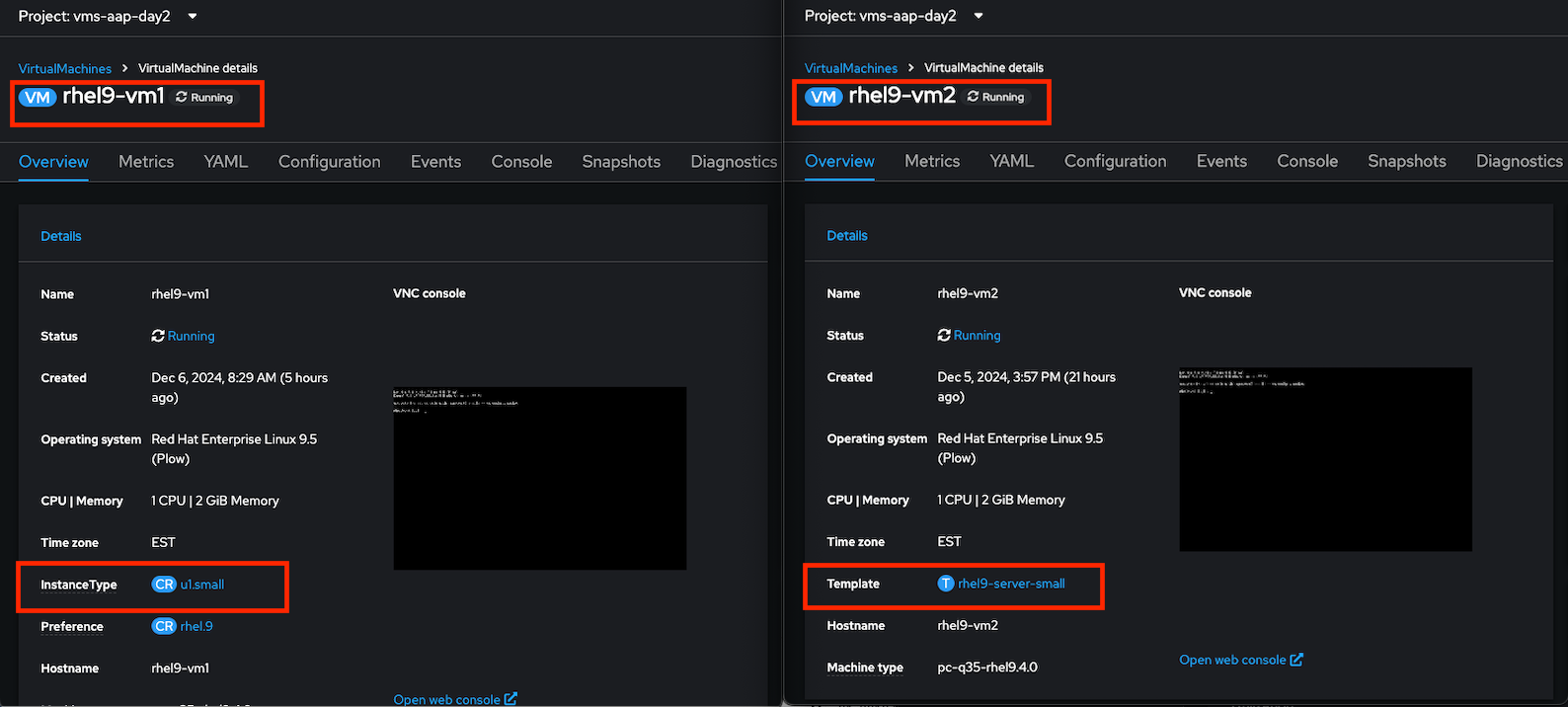Click sync icon beside rhel9-vm2 Status value
Viewport: 1568px width, 707px height.
(x=944, y=335)
